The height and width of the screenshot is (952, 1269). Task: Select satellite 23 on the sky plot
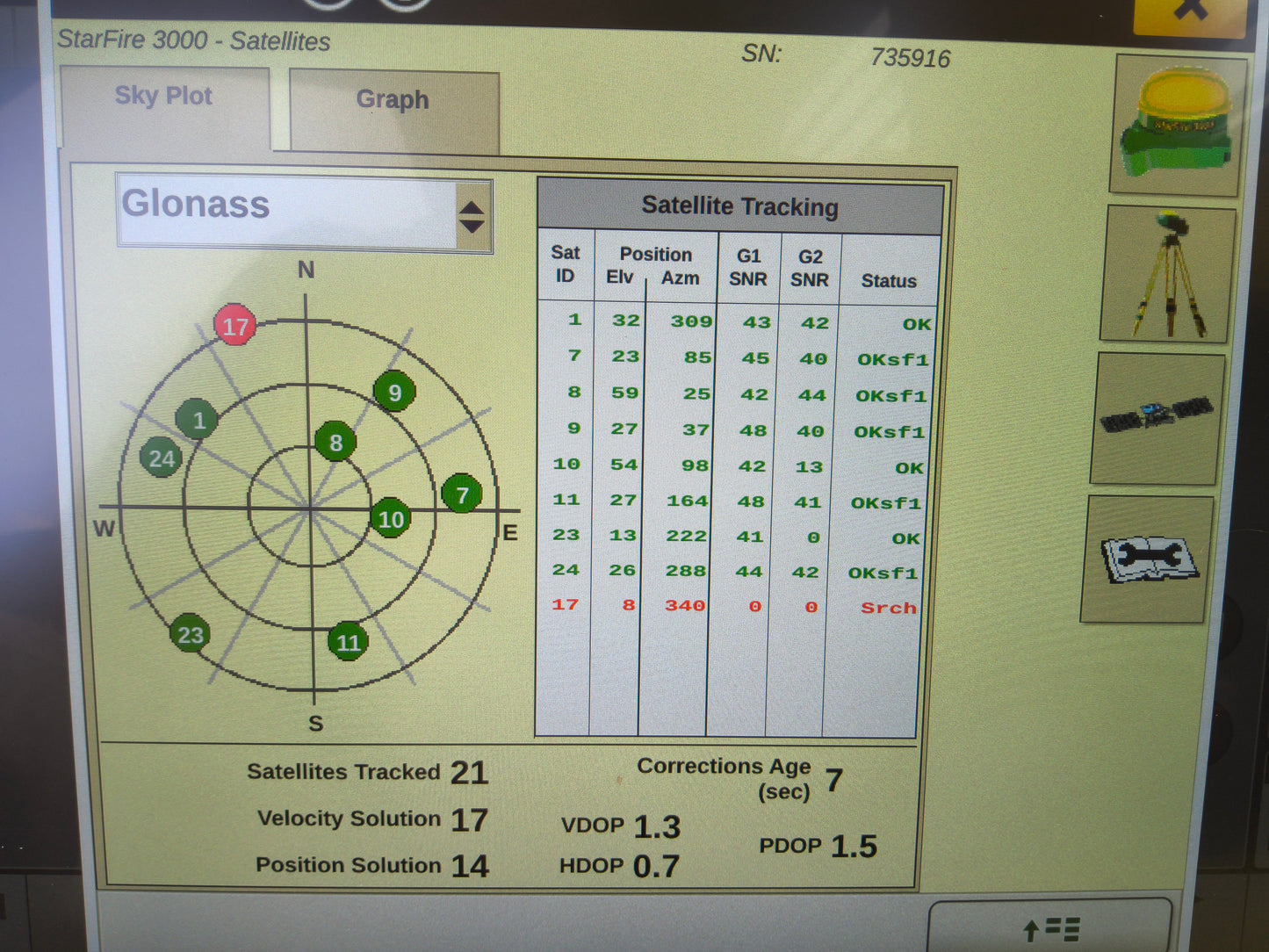(x=191, y=634)
